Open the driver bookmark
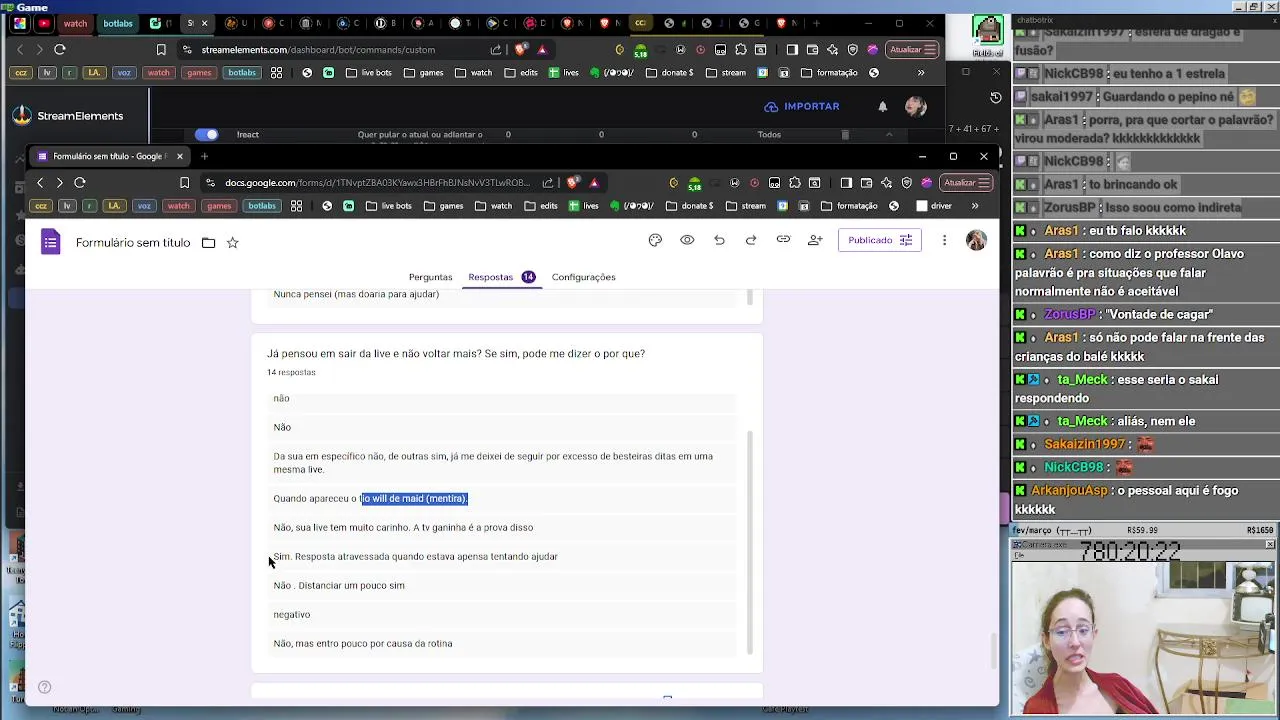The height and width of the screenshot is (720, 1280). [x=934, y=206]
